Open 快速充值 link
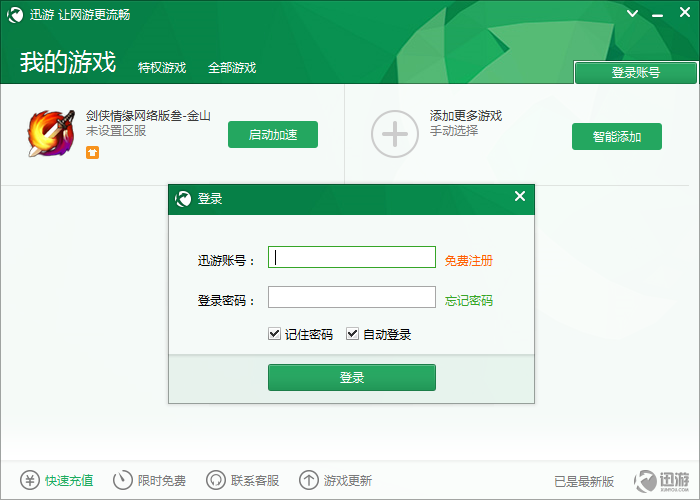 click(x=69, y=481)
